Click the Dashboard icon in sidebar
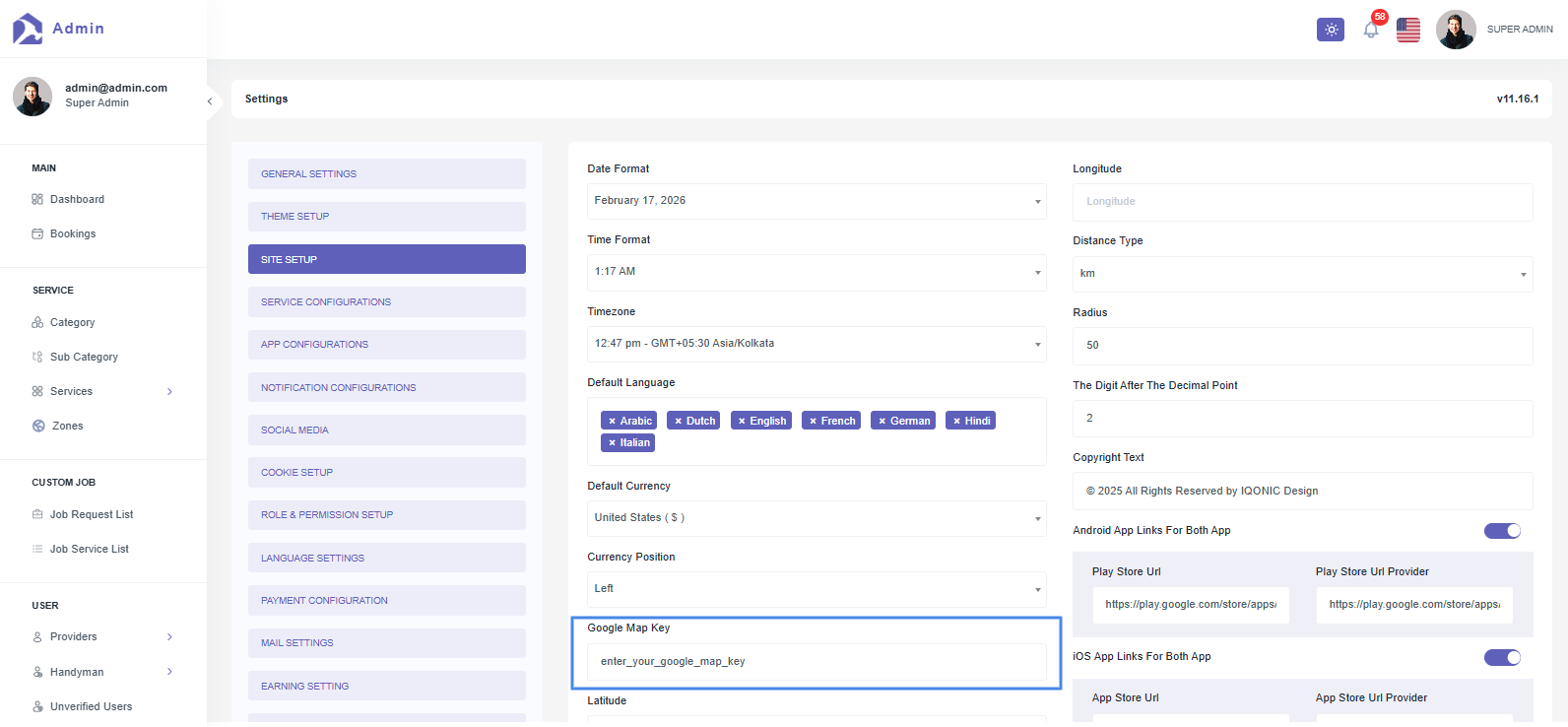Image resolution: width=1568 pixels, height=727 pixels. click(x=37, y=199)
